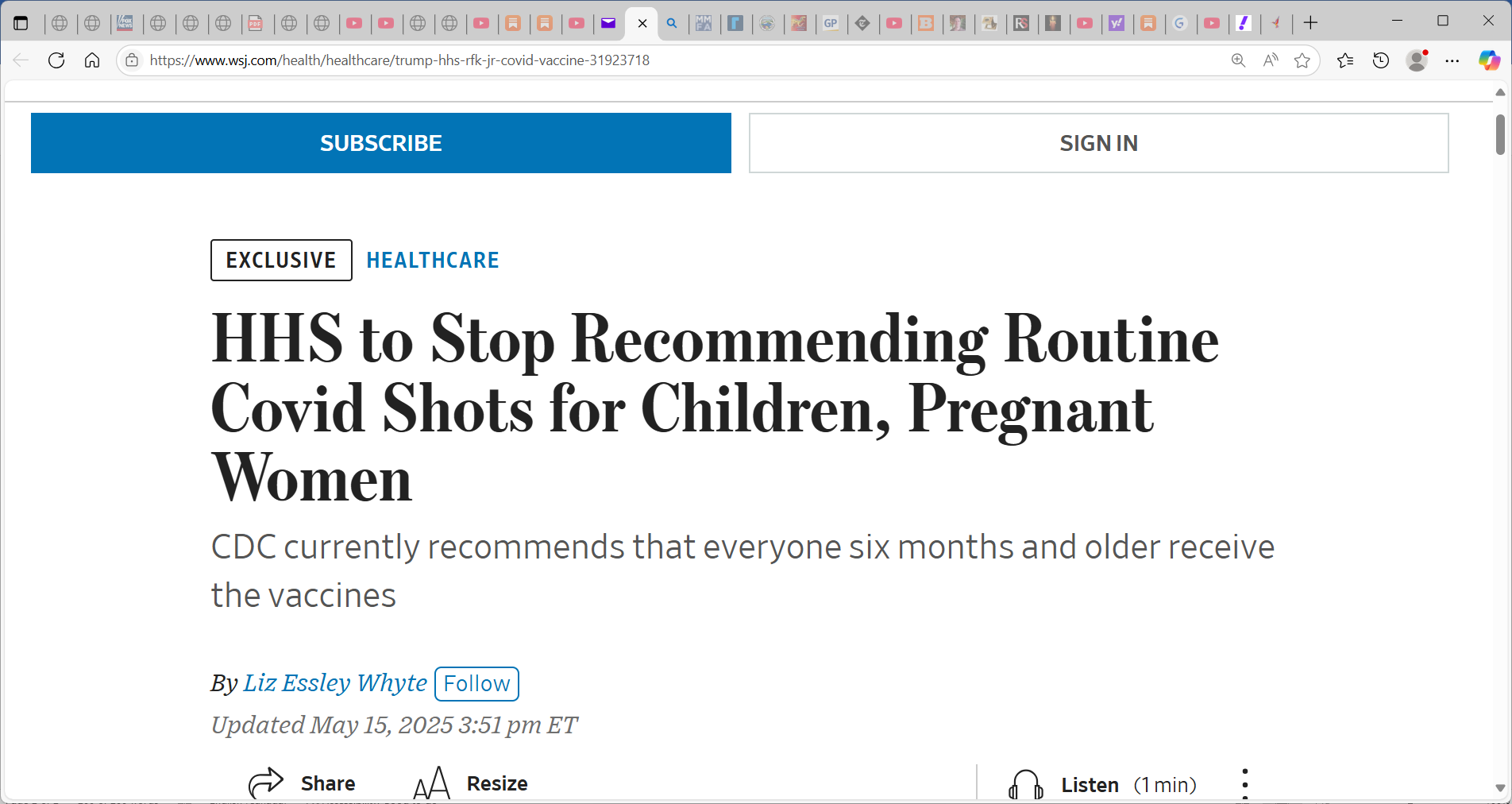Viewport: 1512px width, 804px height.
Task: Click the SIGN IN button
Action: tap(1099, 143)
